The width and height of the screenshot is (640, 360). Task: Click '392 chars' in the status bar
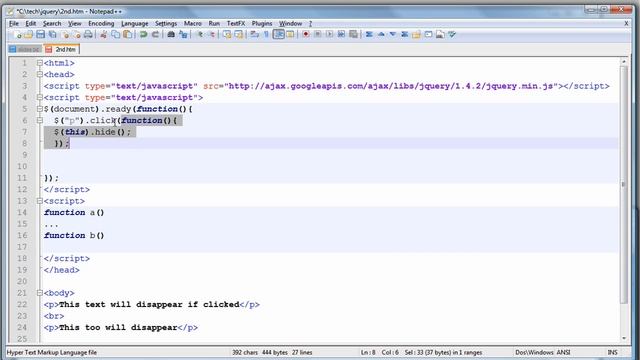coord(245,352)
